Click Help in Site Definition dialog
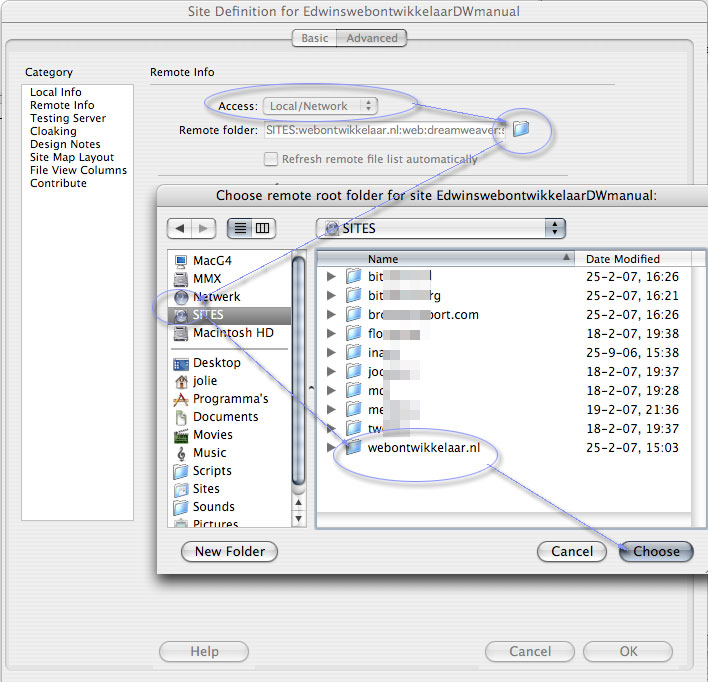 [204, 651]
